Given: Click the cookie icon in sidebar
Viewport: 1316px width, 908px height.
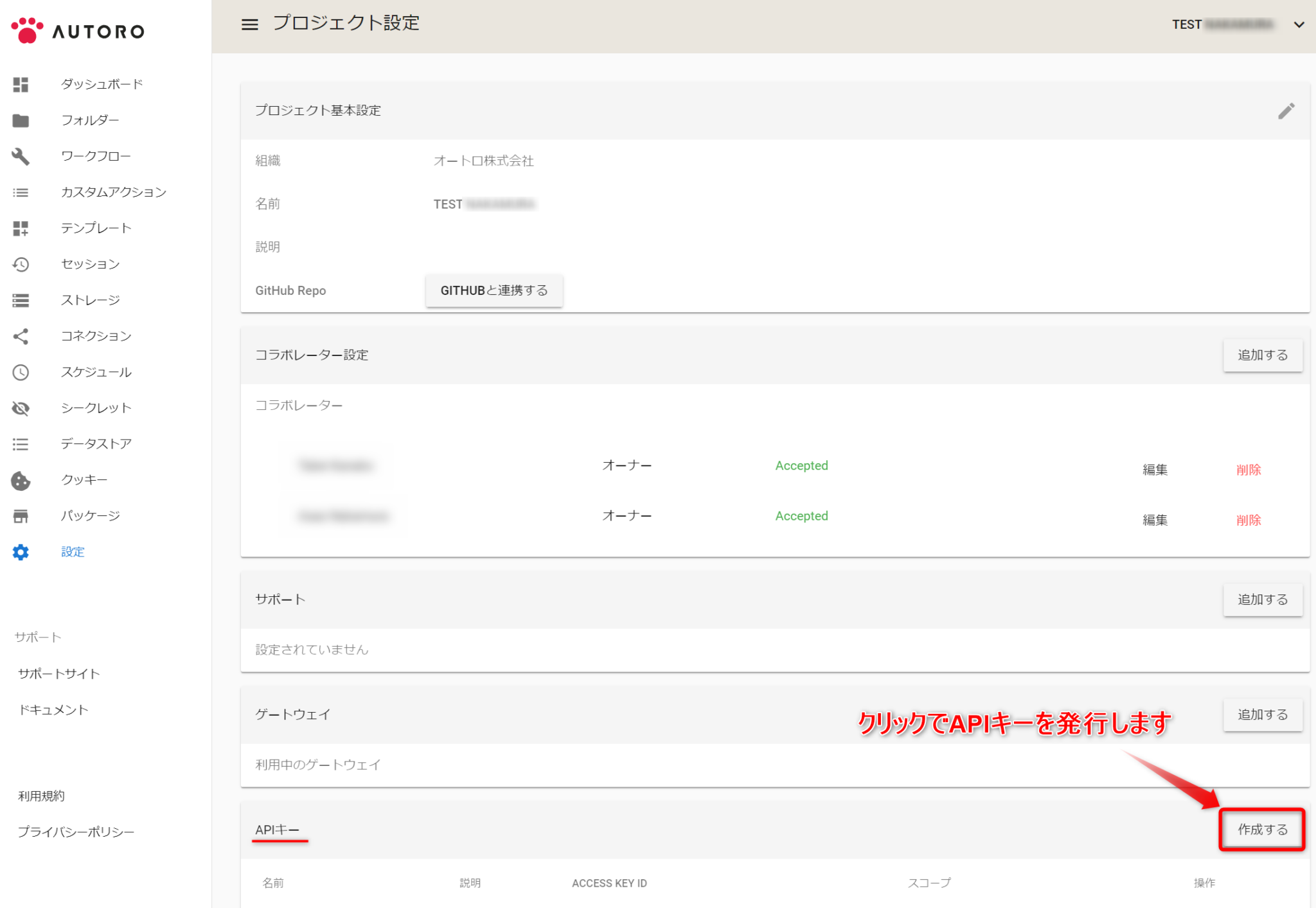Looking at the screenshot, I should pyautogui.click(x=21, y=480).
